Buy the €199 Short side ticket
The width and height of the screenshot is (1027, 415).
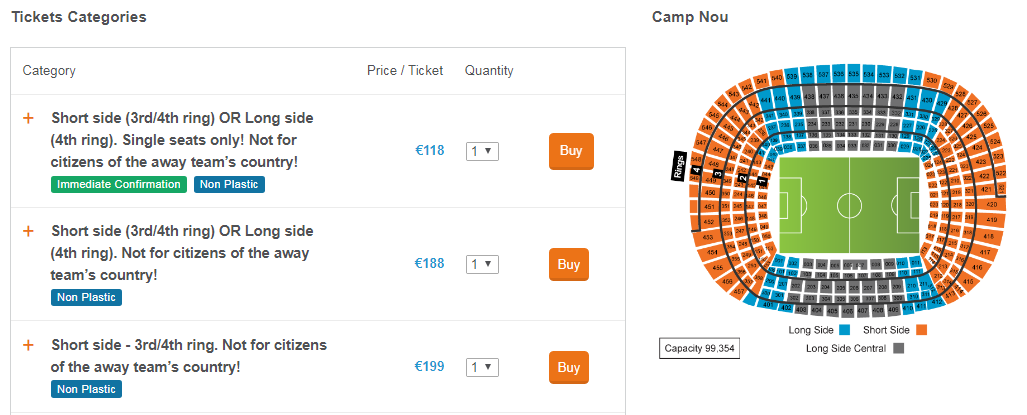click(x=568, y=367)
